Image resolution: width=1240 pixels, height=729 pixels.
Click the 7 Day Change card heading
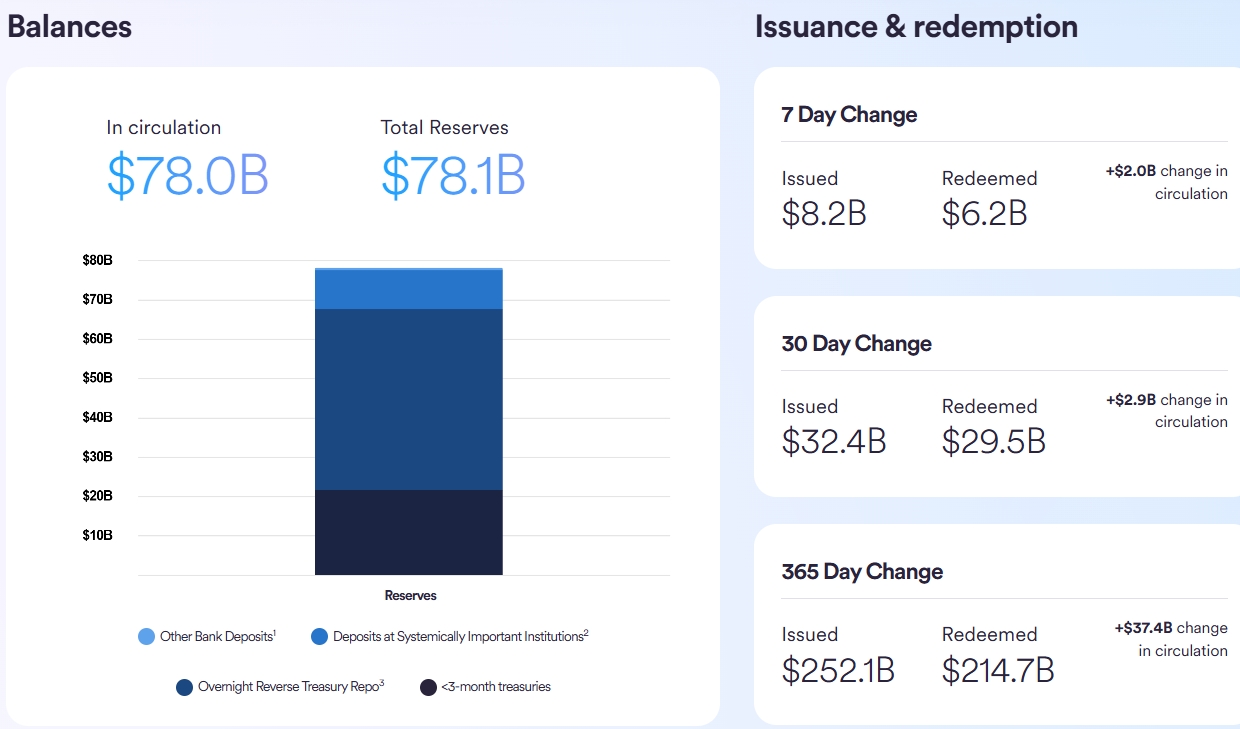[x=849, y=115]
